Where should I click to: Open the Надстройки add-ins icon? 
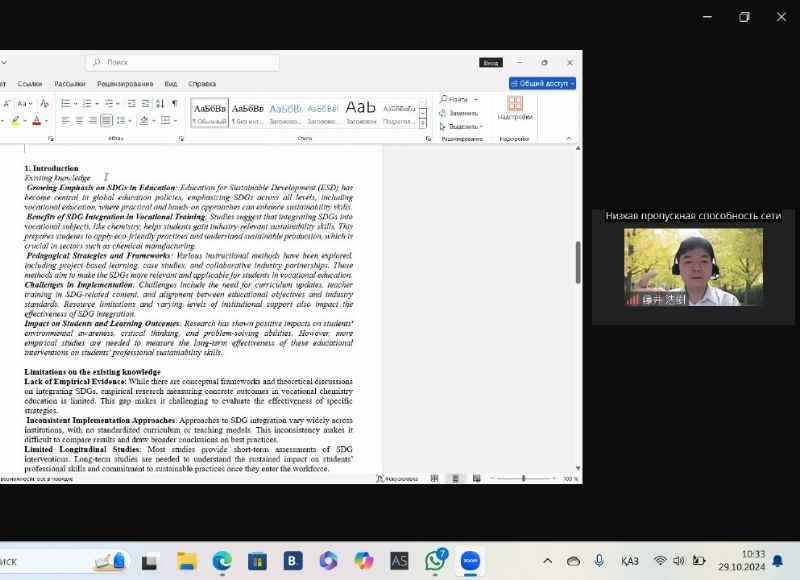click(515, 107)
